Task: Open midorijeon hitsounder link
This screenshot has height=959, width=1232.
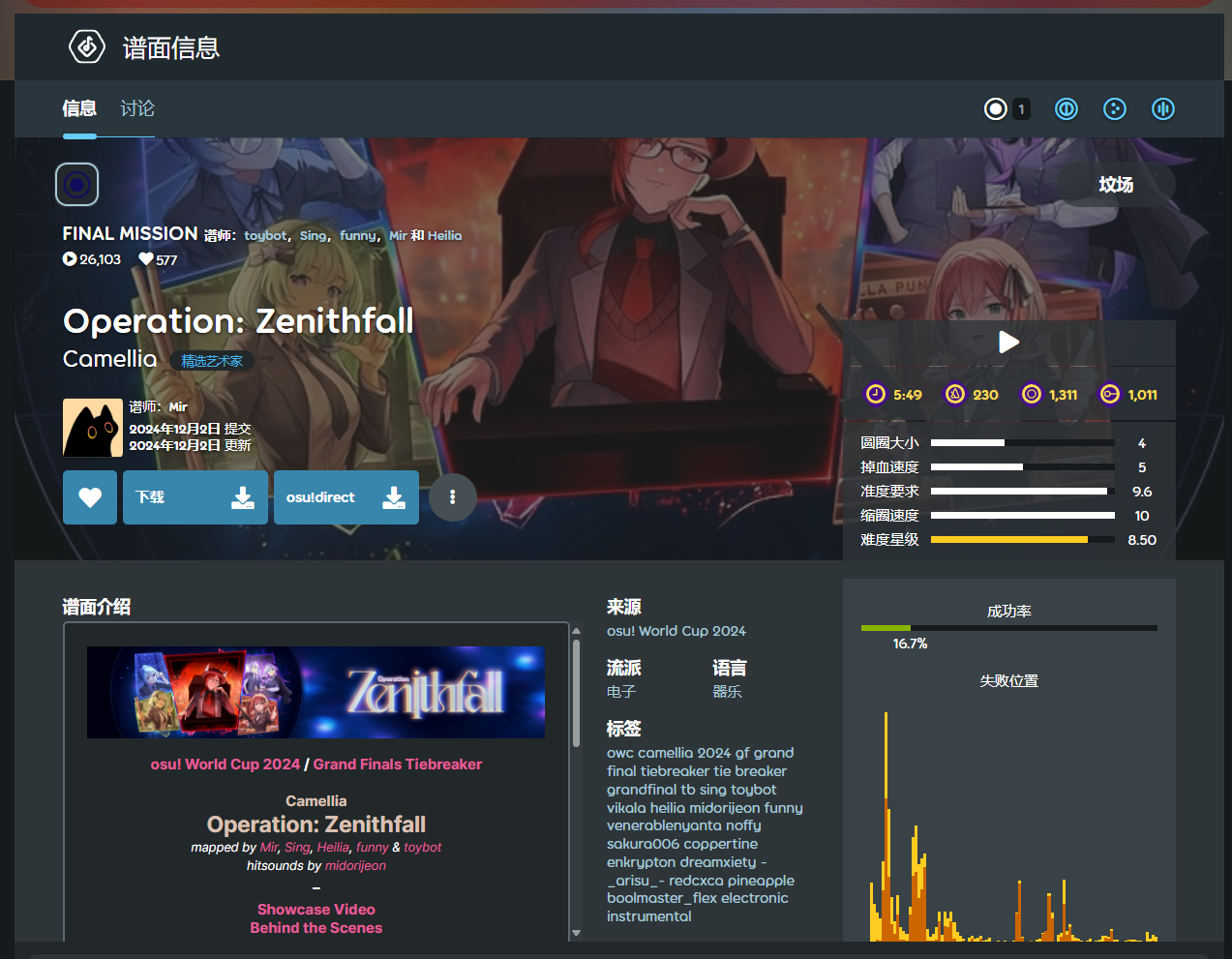Action: point(355,866)
